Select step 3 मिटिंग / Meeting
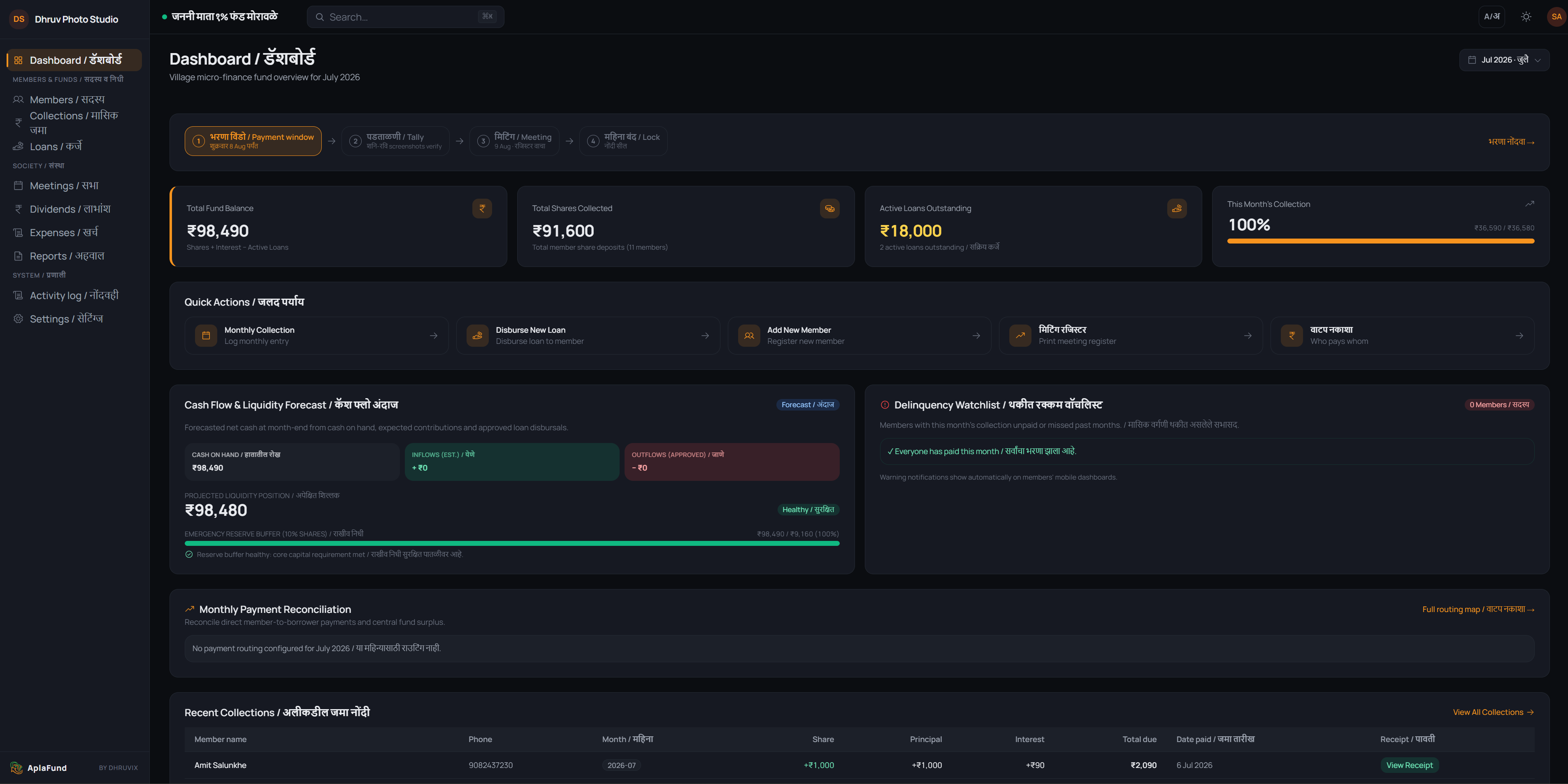 [x=514, y=141]
